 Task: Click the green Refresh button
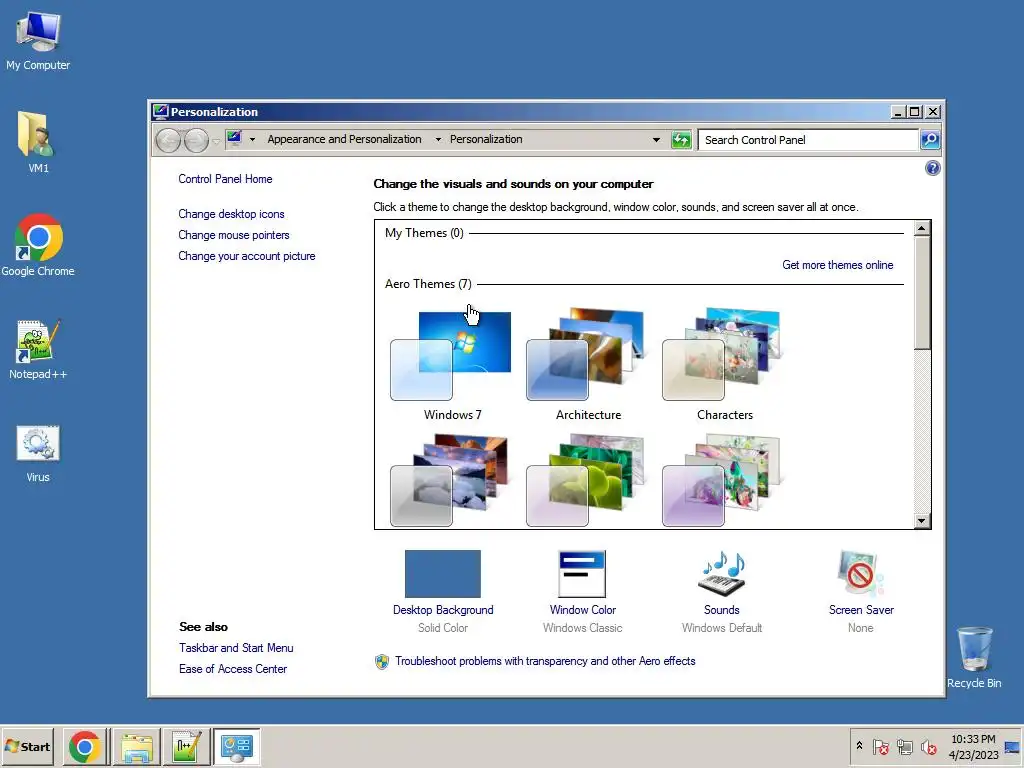681,140
